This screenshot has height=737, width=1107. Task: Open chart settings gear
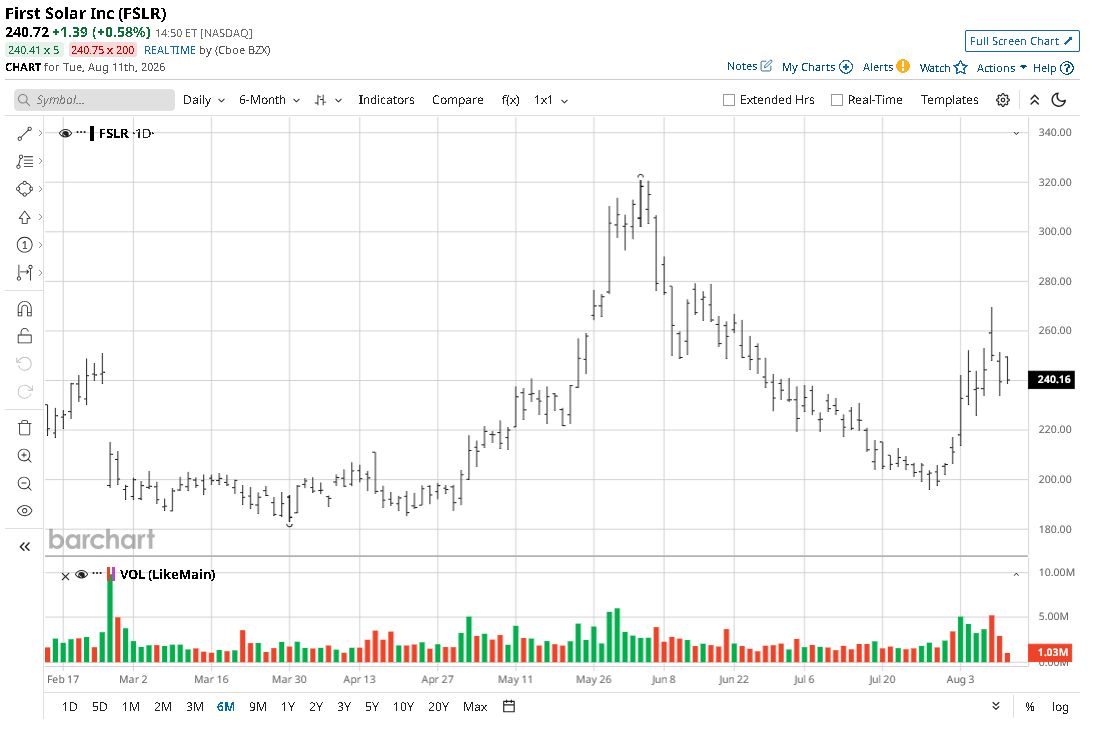[1003, 100]
